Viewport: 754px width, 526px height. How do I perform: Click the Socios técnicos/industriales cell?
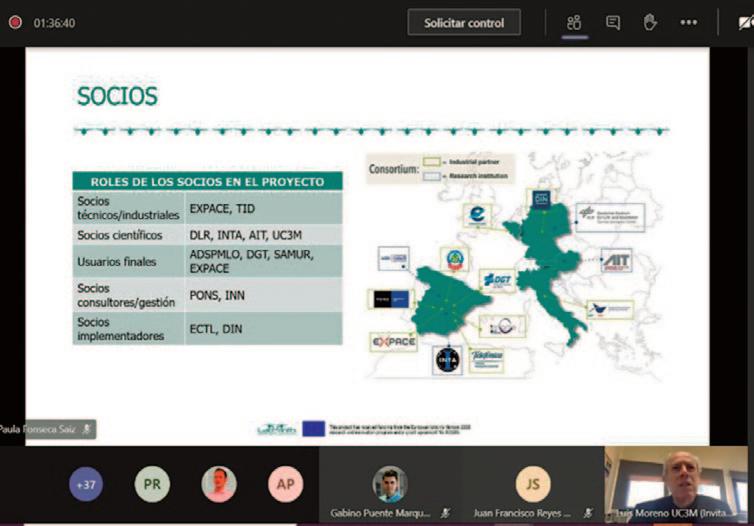[128, 208]
